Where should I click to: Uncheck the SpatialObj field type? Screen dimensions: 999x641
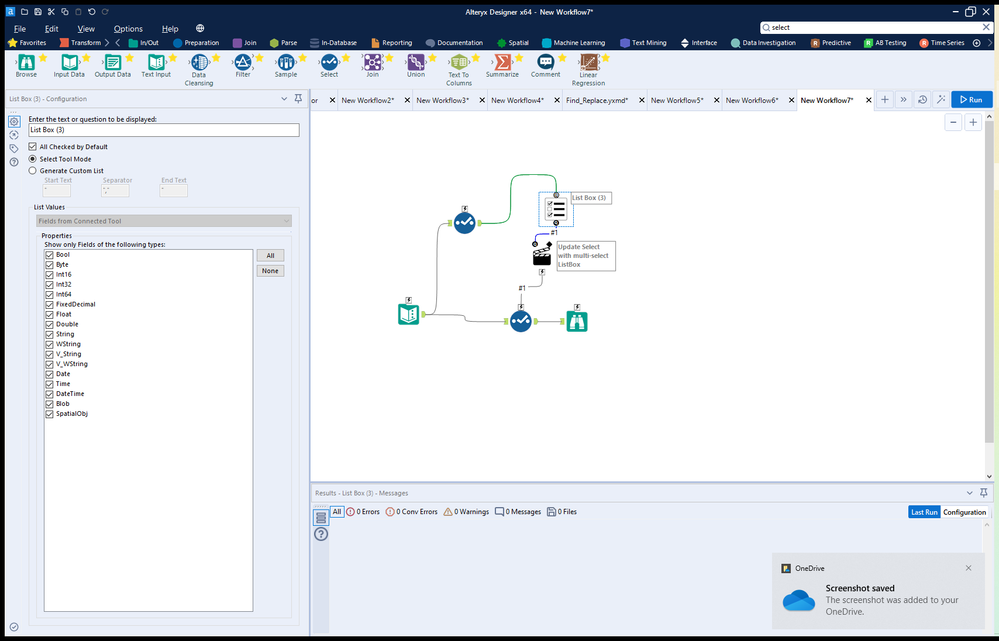[49, 414]
